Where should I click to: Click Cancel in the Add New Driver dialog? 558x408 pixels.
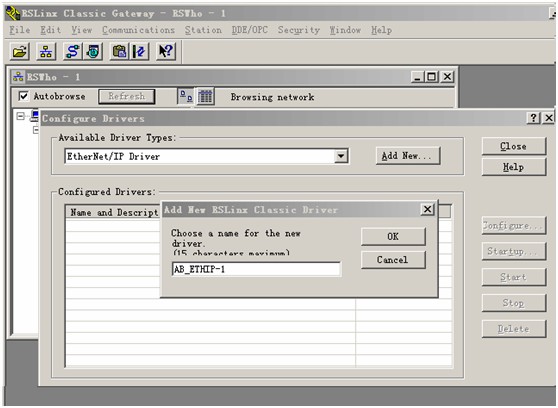(x=393, y=260)
